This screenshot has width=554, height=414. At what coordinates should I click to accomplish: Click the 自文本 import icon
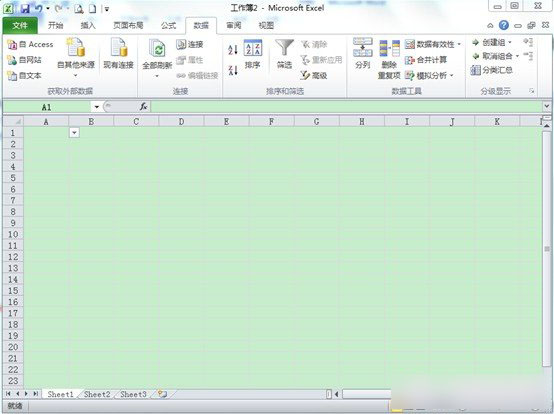[12, 76]
